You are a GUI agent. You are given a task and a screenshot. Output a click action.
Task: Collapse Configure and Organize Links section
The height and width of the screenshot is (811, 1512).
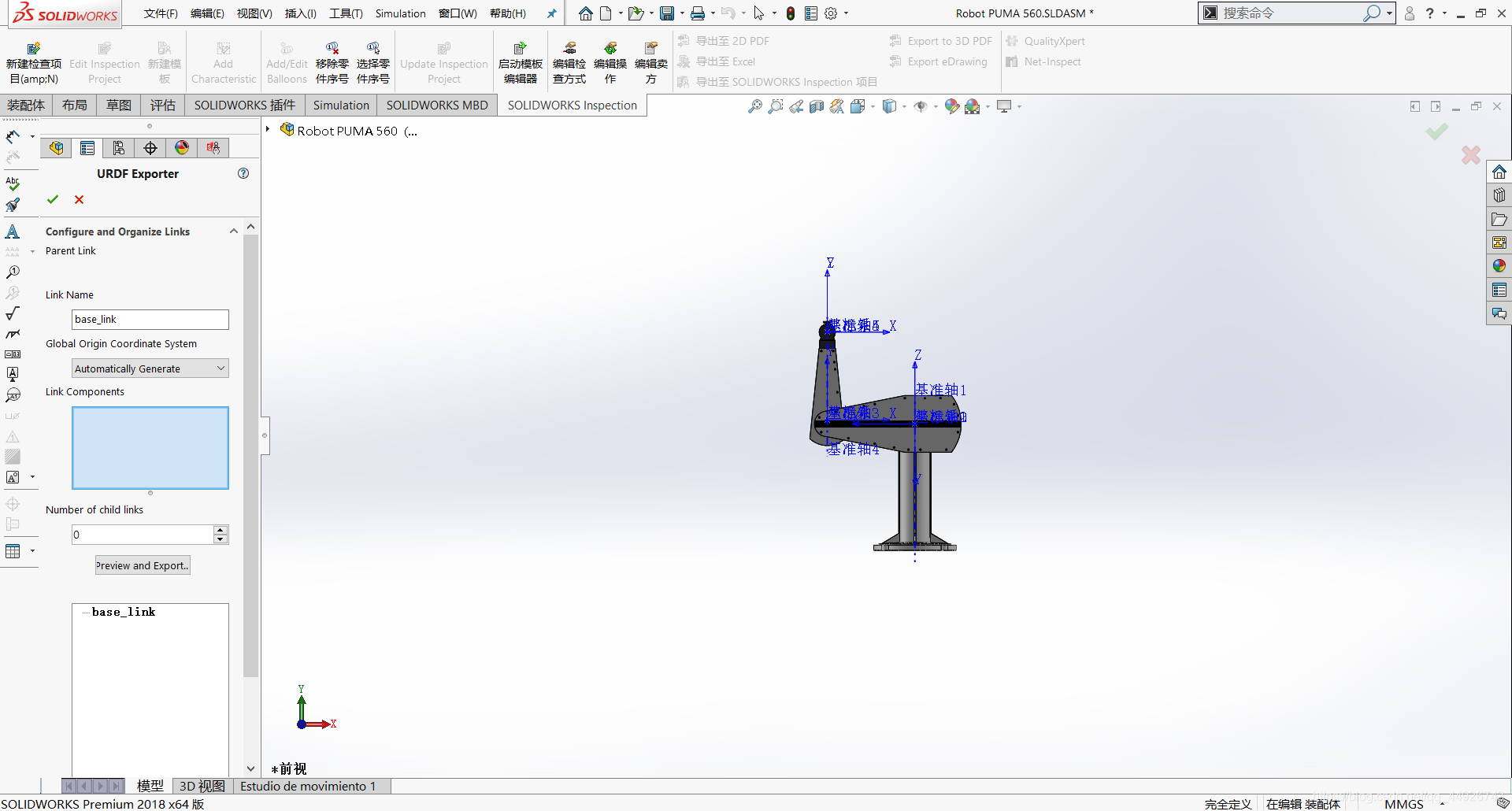[233, 231]
